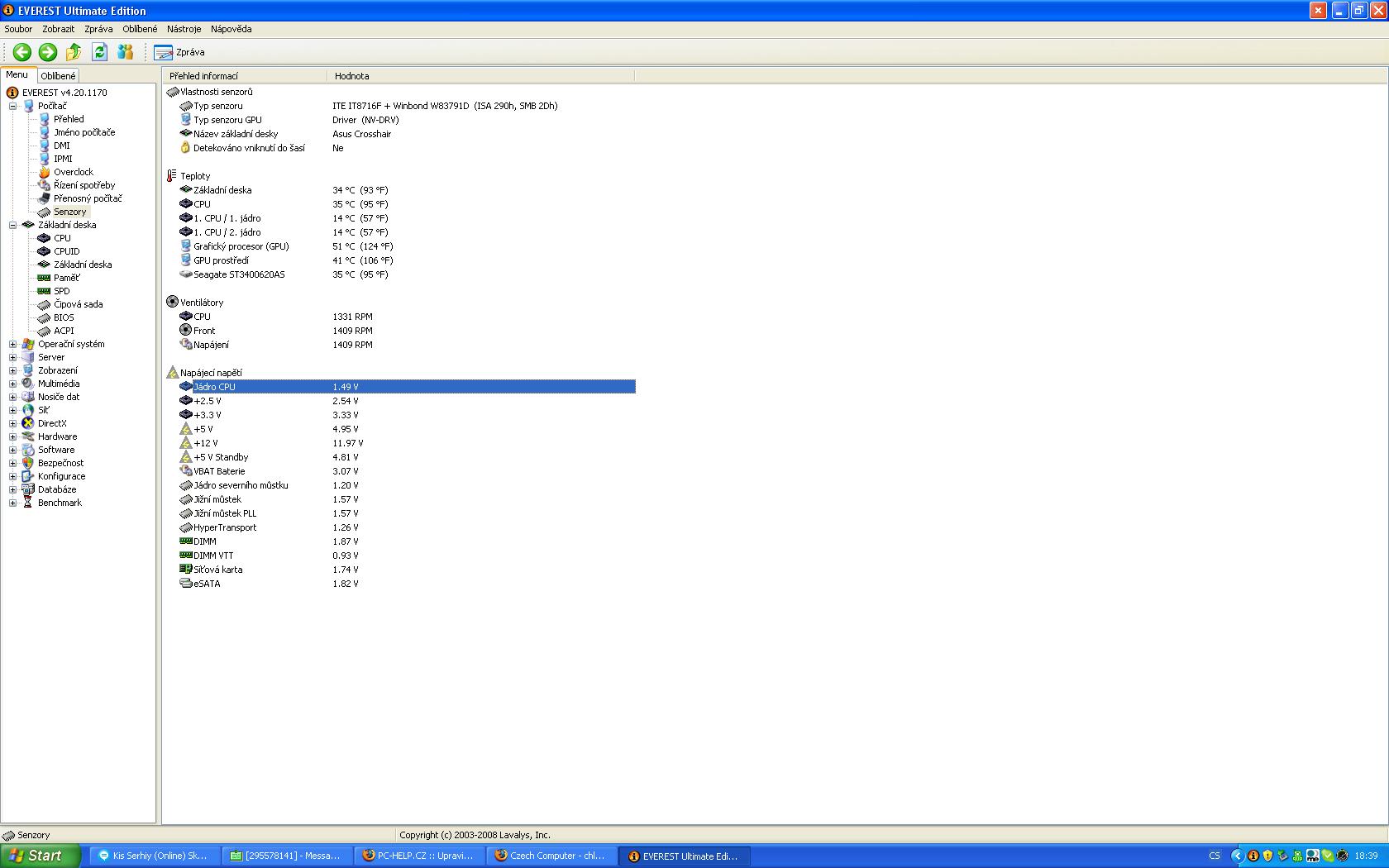Expand the Zobrazení tree node

click(x=12, y=370)
